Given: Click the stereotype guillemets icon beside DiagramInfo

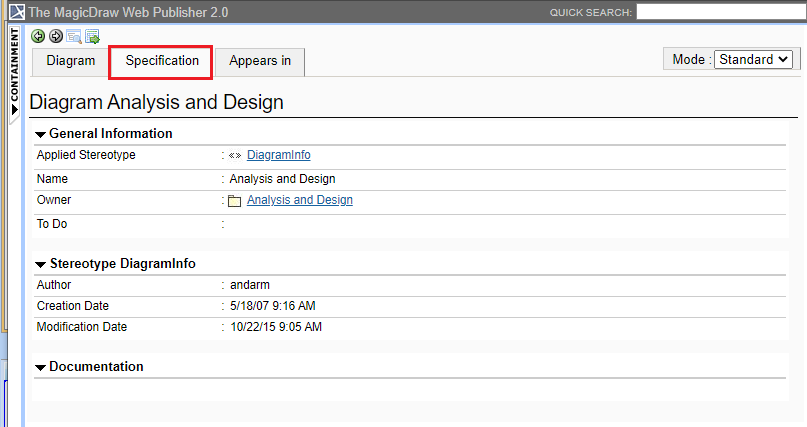Looking at the screenshot, I should click(x=235, y=155).
